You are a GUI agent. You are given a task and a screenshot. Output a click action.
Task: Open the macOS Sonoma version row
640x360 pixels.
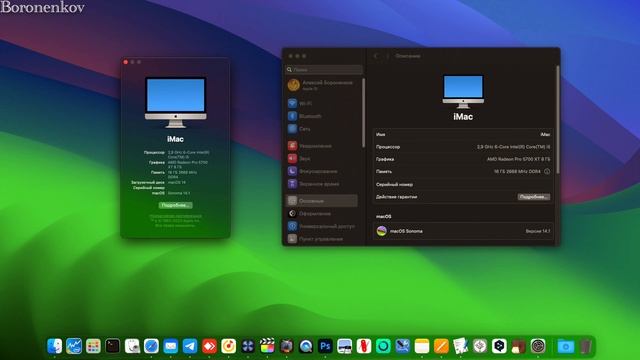[463, 231]
